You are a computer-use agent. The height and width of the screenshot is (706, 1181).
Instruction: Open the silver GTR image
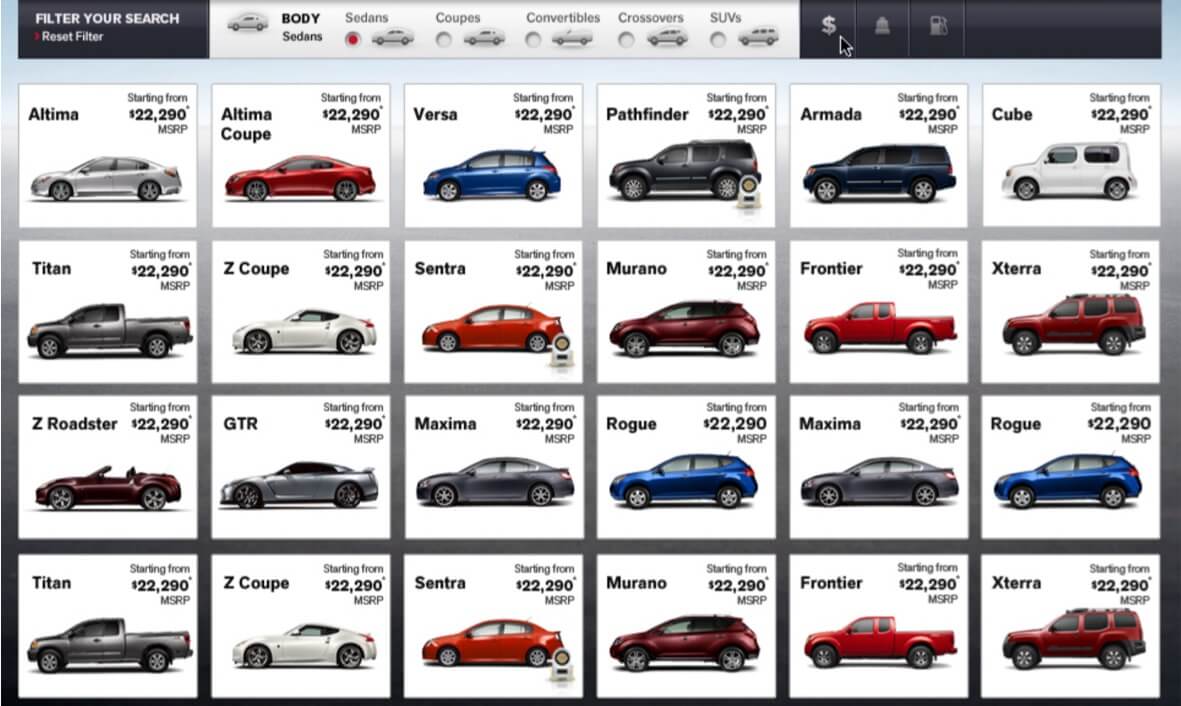(299, 484)
